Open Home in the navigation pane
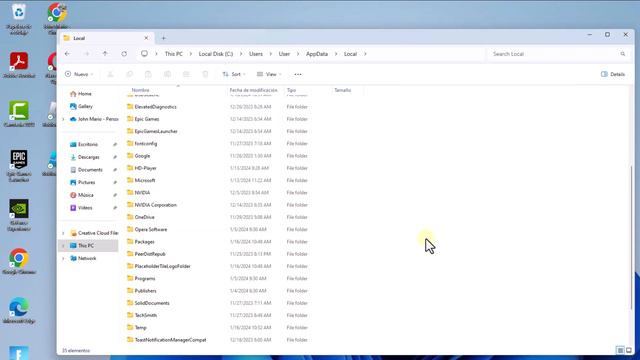 click(84, 94)
